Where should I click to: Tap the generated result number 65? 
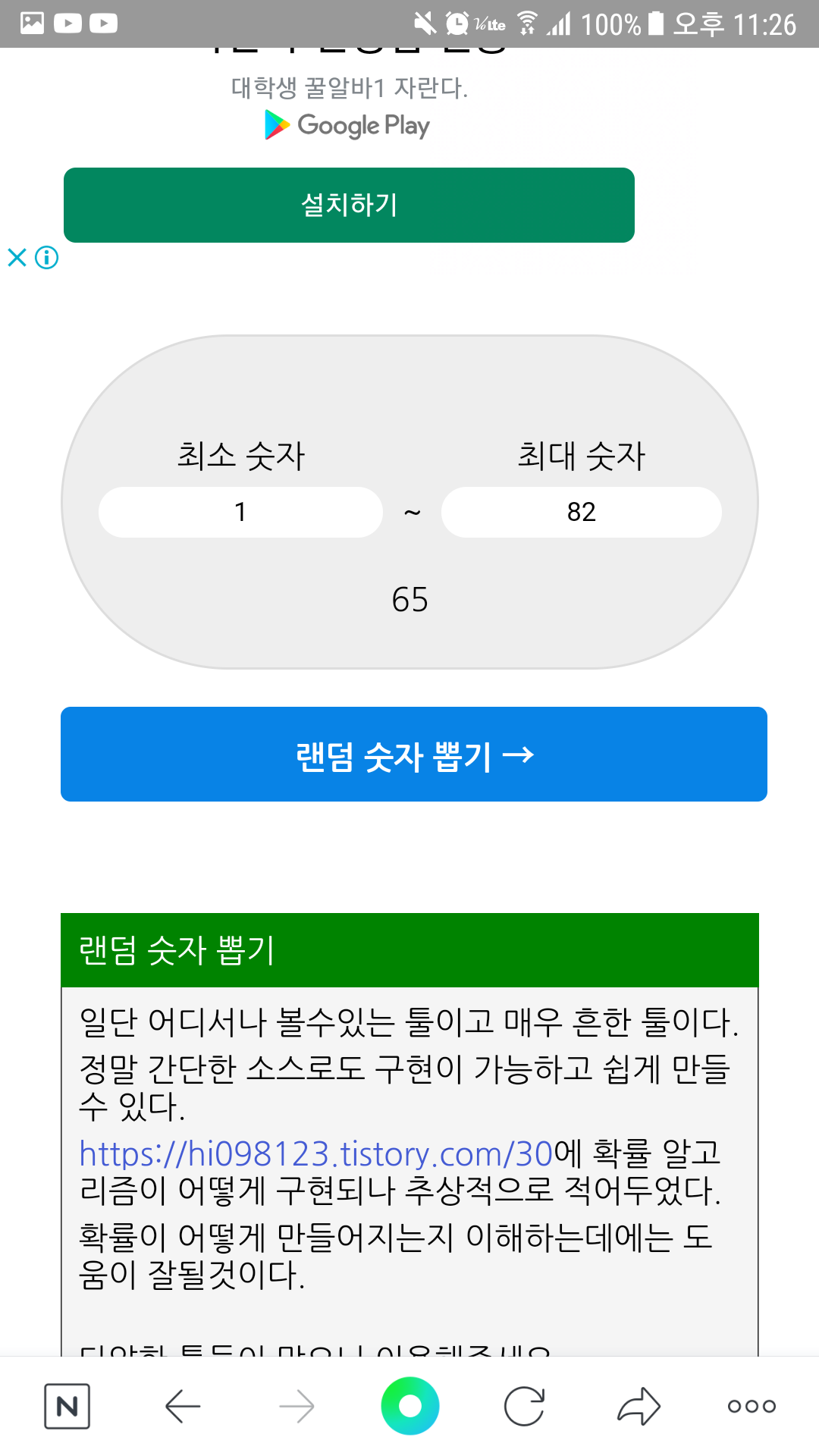410,600
